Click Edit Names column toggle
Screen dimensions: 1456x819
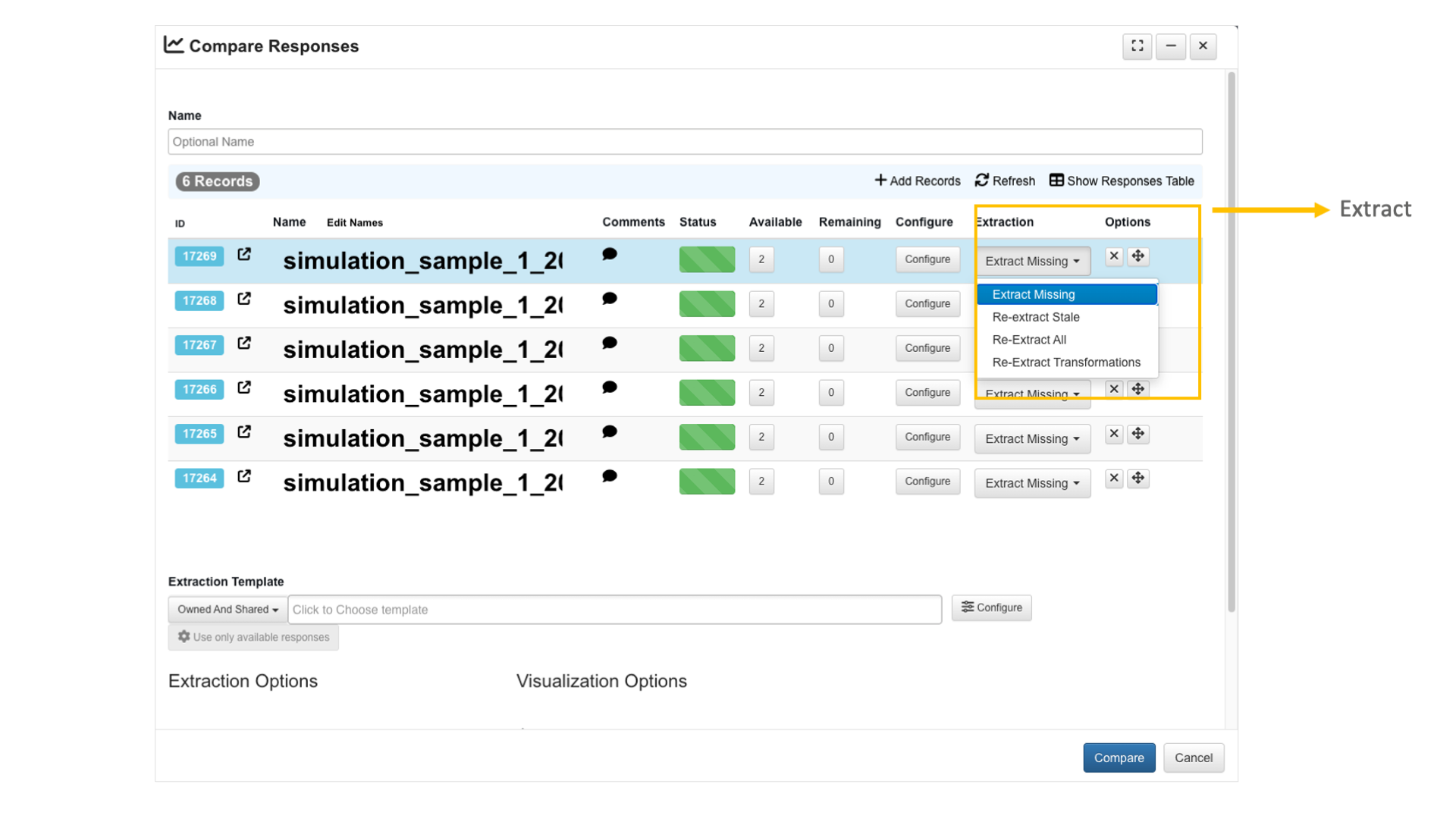click(354, 223)
